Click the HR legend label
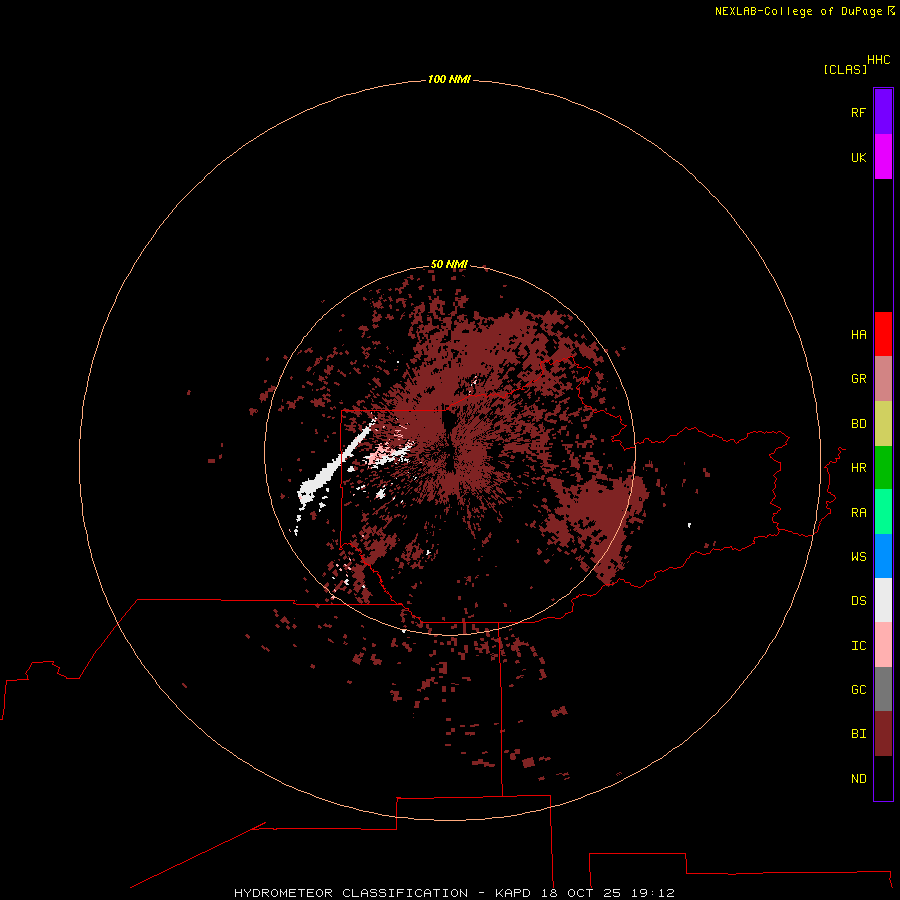This screenshot has width=900, height=900. coord(858,468)
